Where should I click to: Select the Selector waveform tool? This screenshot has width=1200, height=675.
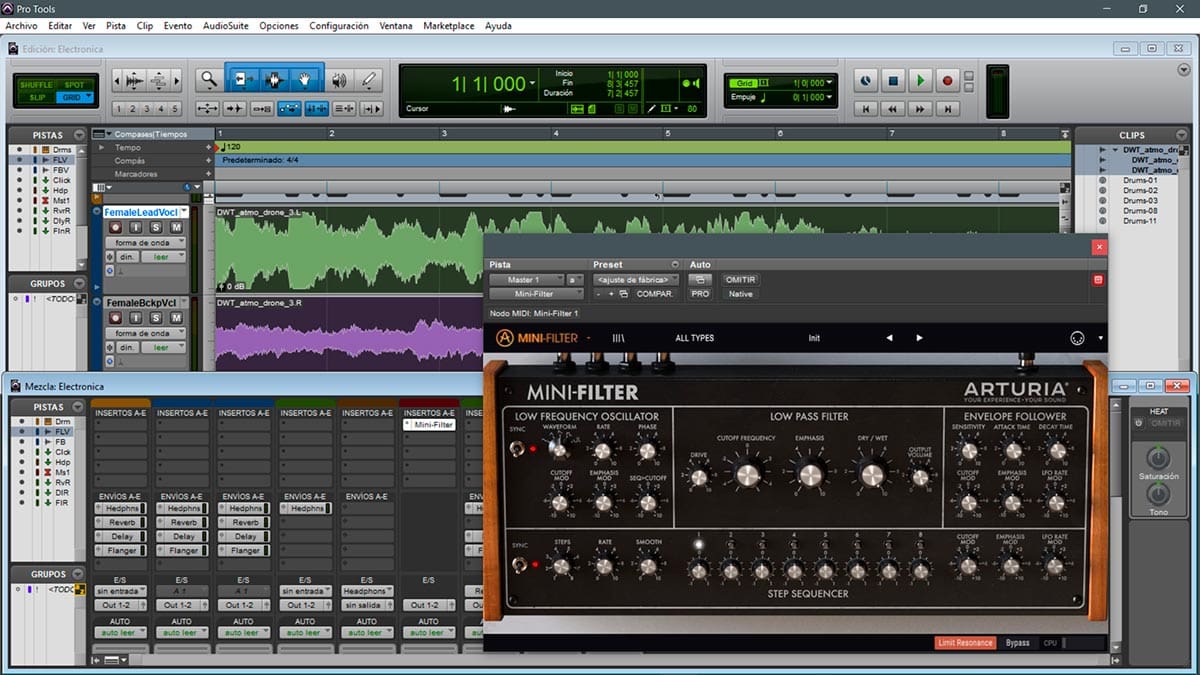275,80
